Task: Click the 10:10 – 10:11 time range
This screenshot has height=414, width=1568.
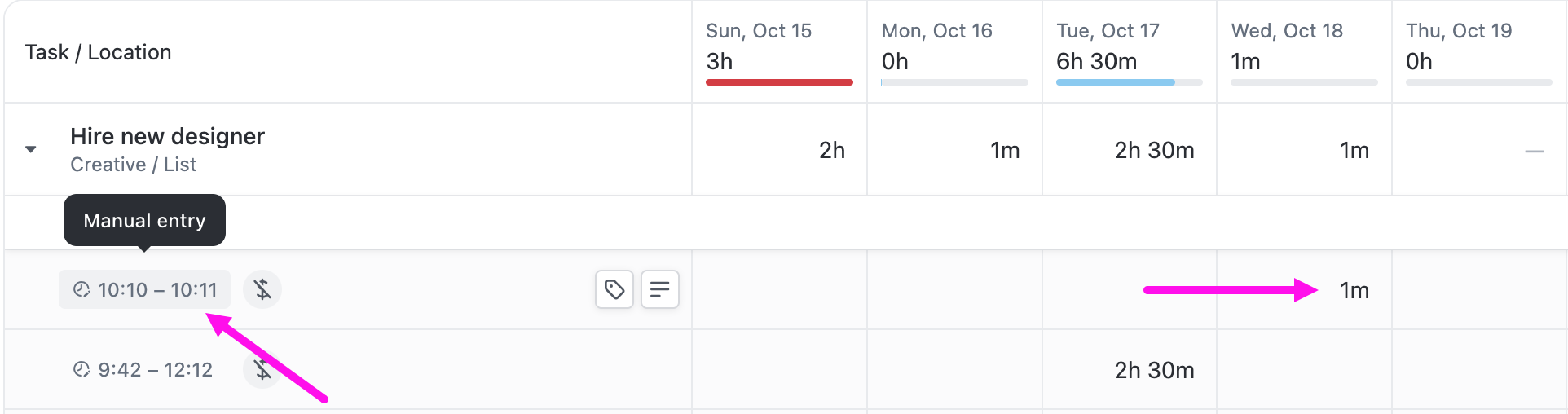Action: point(157,289)
